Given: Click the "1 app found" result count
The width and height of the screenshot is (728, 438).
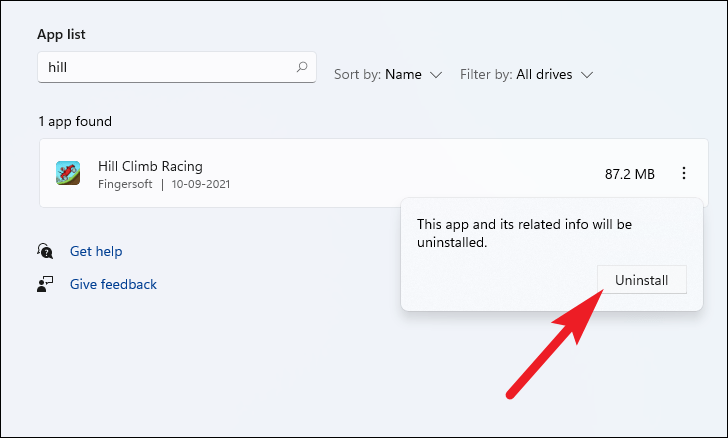Looking at the screenshot, I should click(75, 122).
